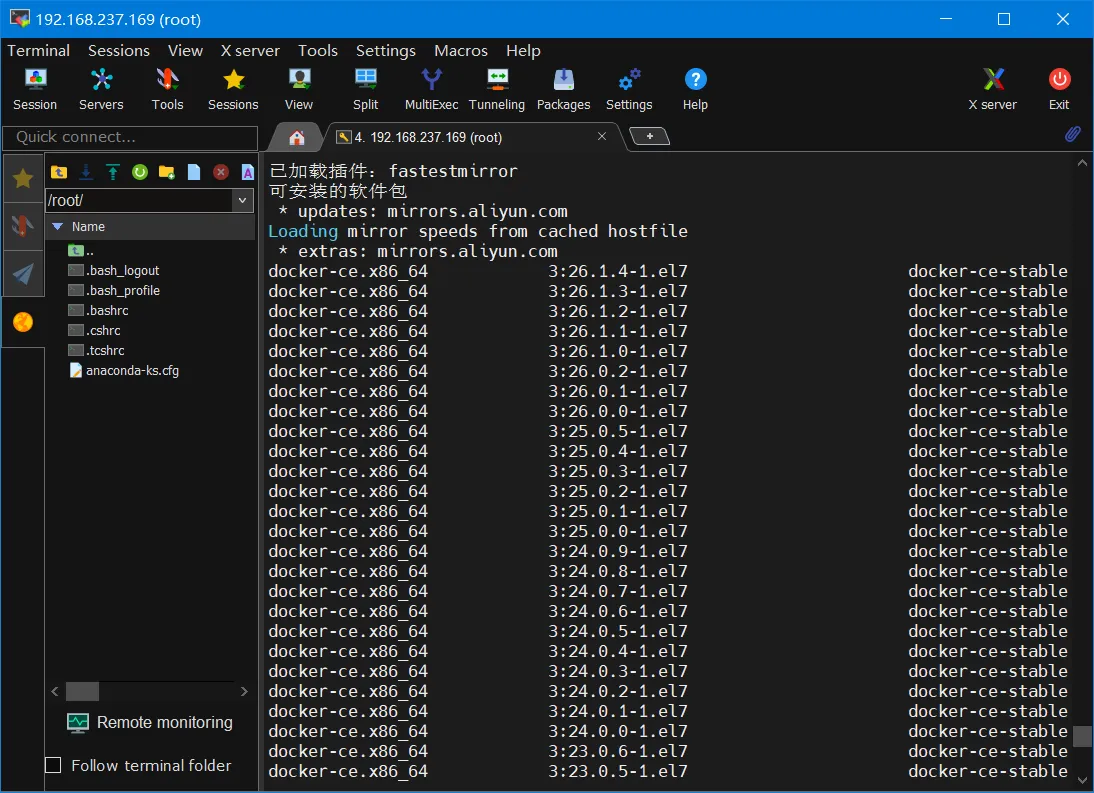Open the Session toolbar icon
1094x793 pixels.
point(35,89)
